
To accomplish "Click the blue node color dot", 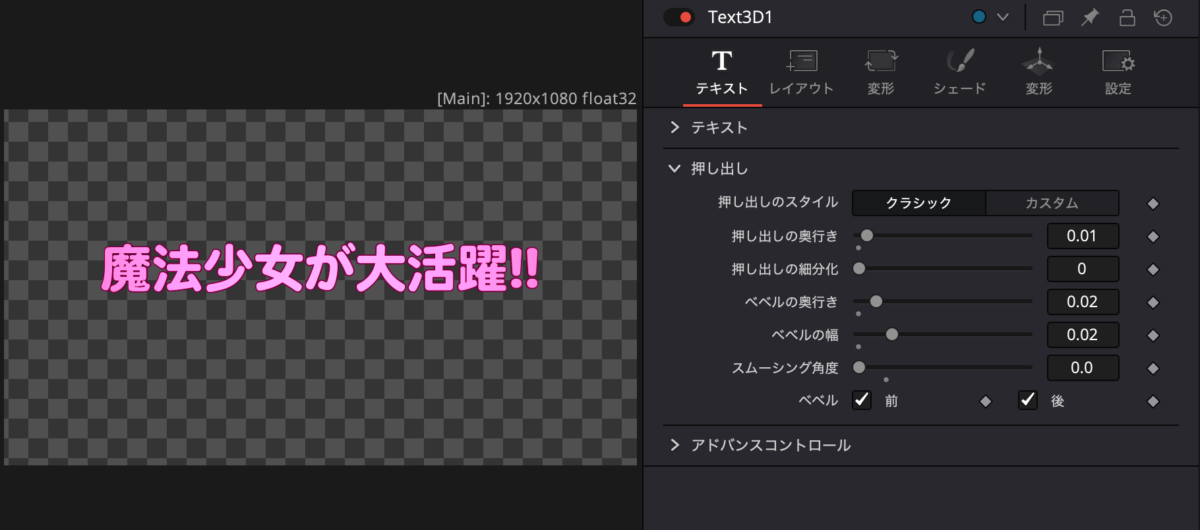I will click(979, 17).
